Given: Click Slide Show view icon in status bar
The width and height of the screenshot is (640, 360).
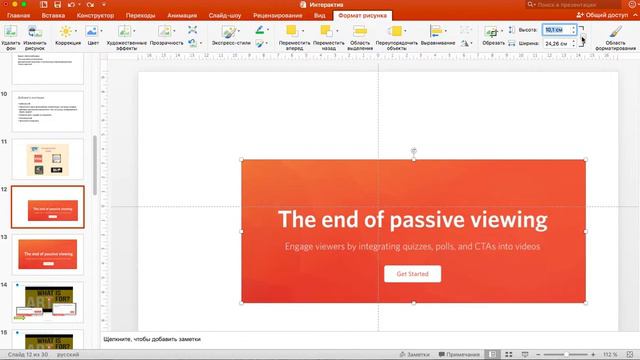Looking at the screenshot, I should 525,354.
